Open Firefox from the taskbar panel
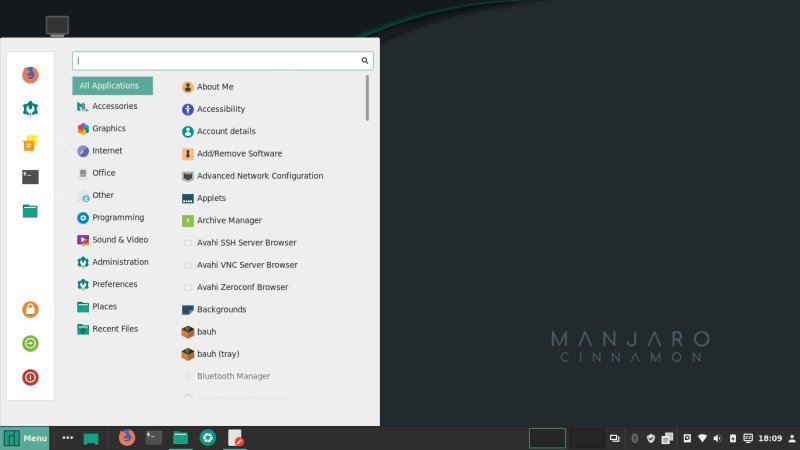This screenshot has width=800, height=450. [126, 437]
